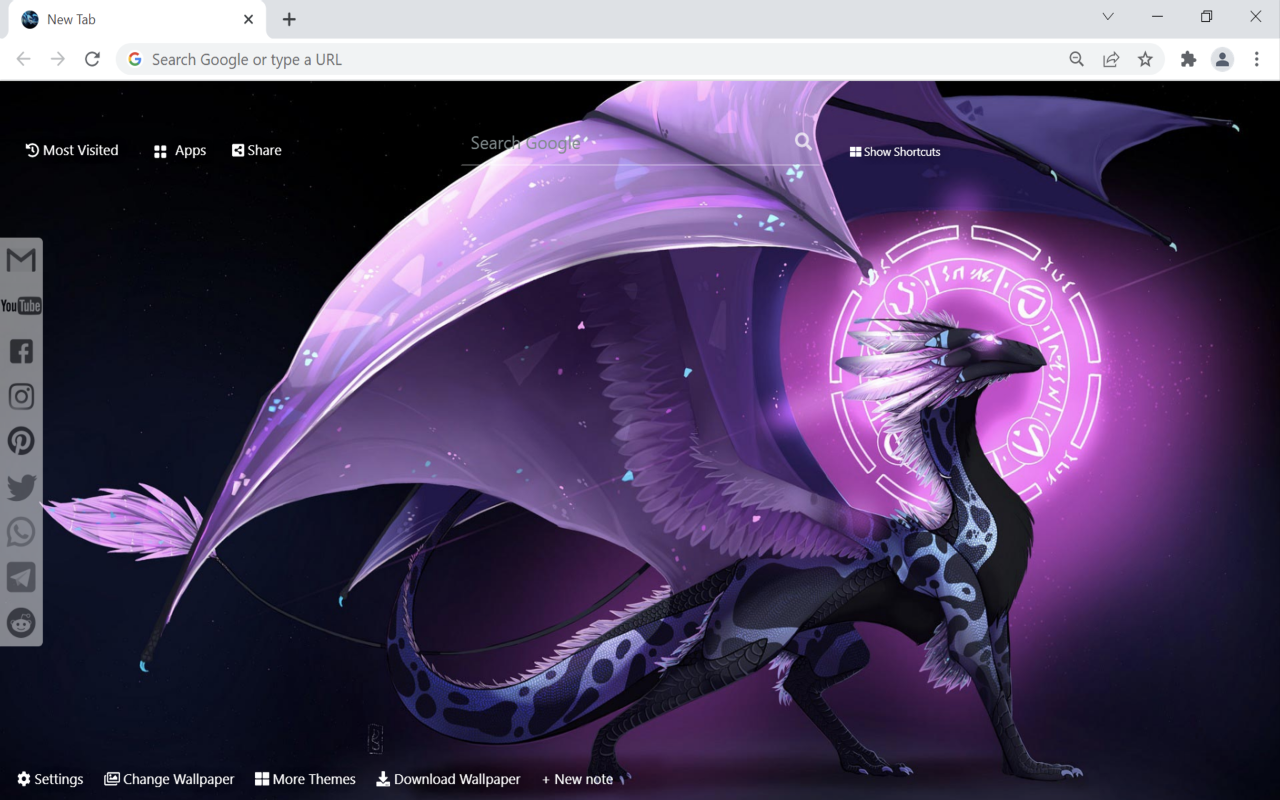
Task: Open More Themes
Action: tap(305, 779)
